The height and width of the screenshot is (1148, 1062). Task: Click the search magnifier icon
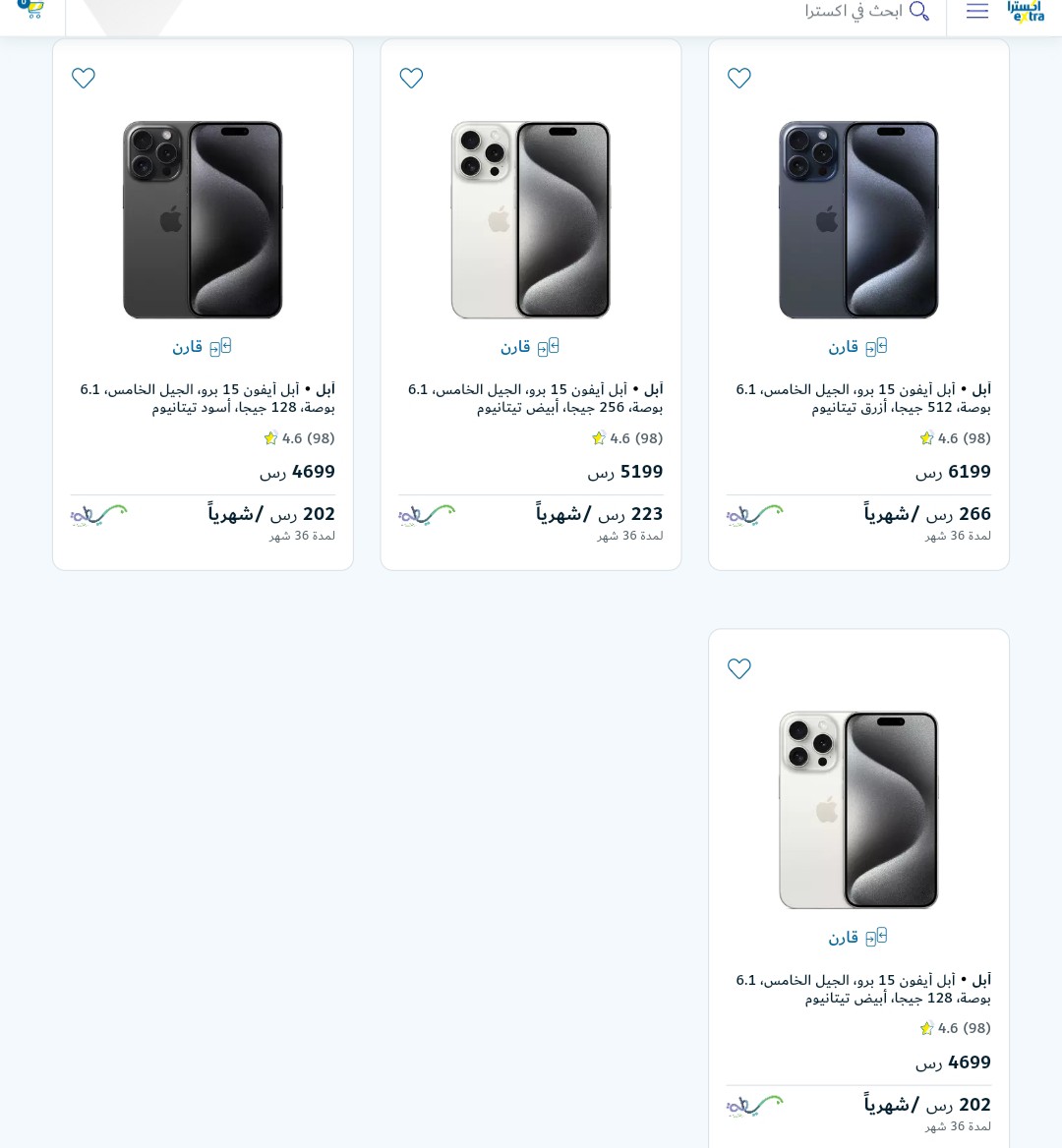point(919,11)
